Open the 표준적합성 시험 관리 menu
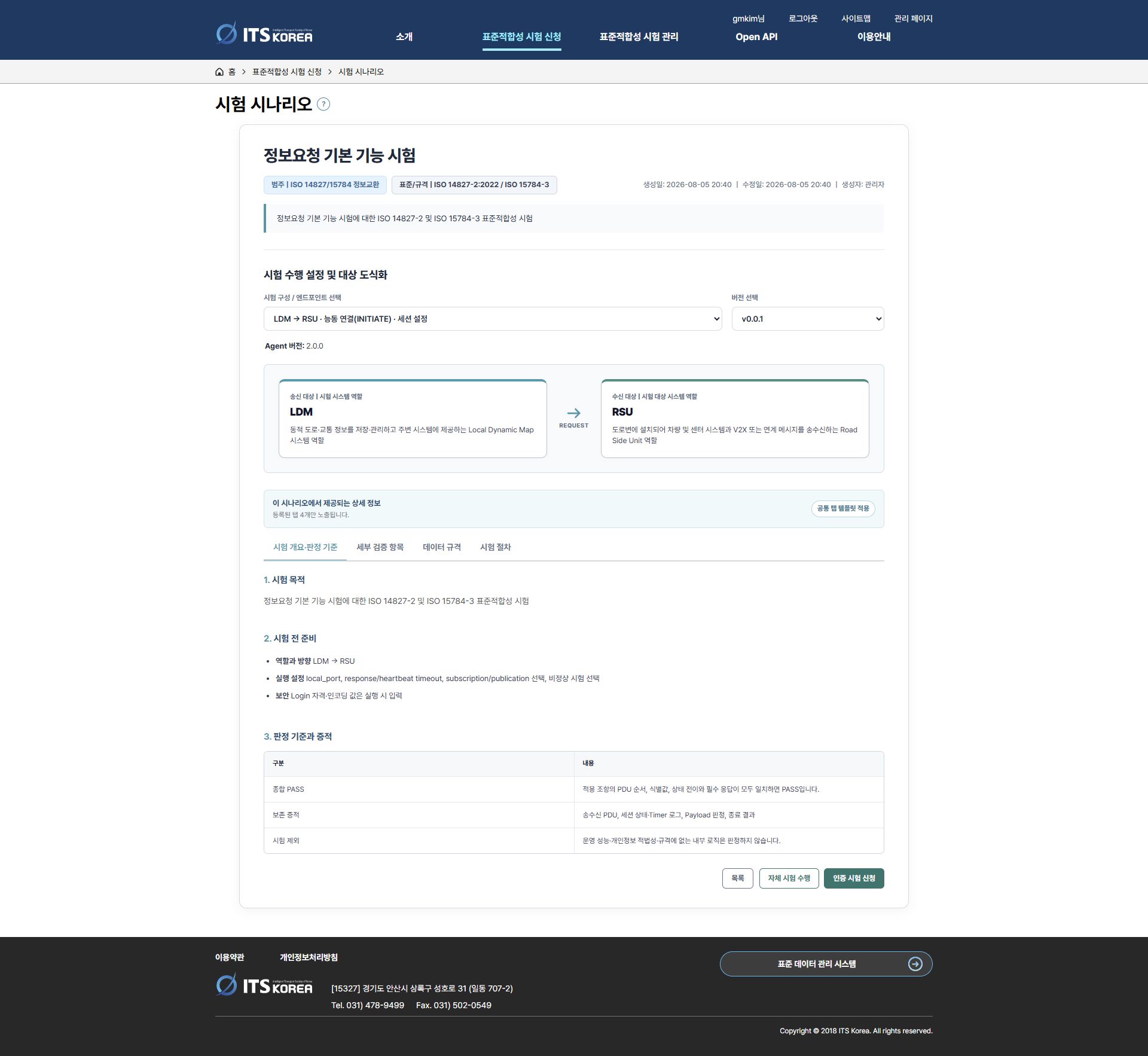Screen dimensions: 1148x1056 639,36
